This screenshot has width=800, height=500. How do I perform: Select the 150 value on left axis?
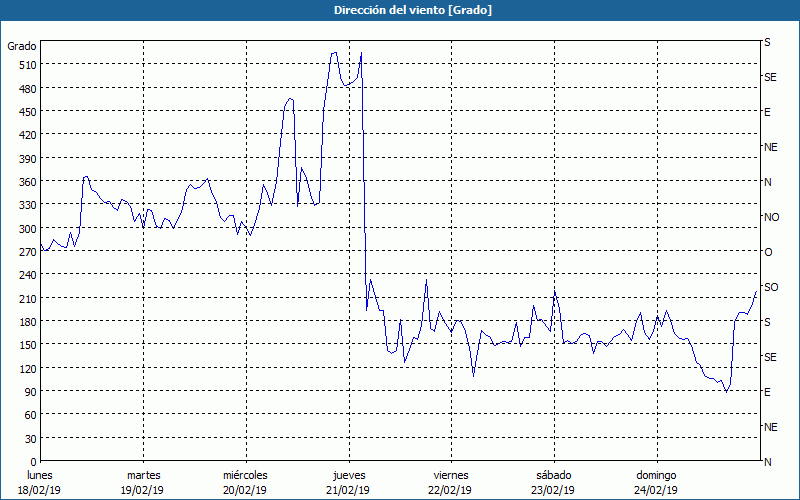click(x=27, y=345)
